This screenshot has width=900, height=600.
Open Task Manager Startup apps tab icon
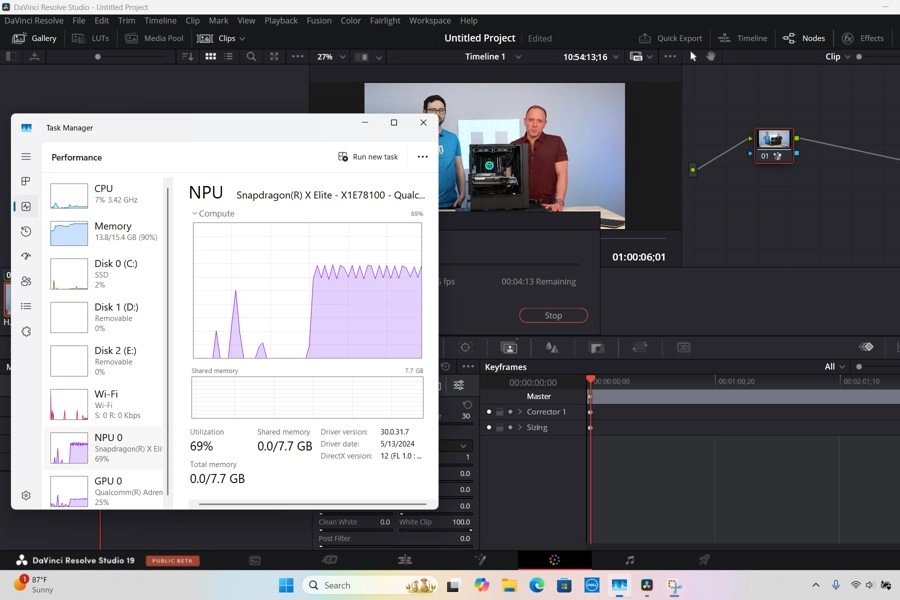point(26,256)
